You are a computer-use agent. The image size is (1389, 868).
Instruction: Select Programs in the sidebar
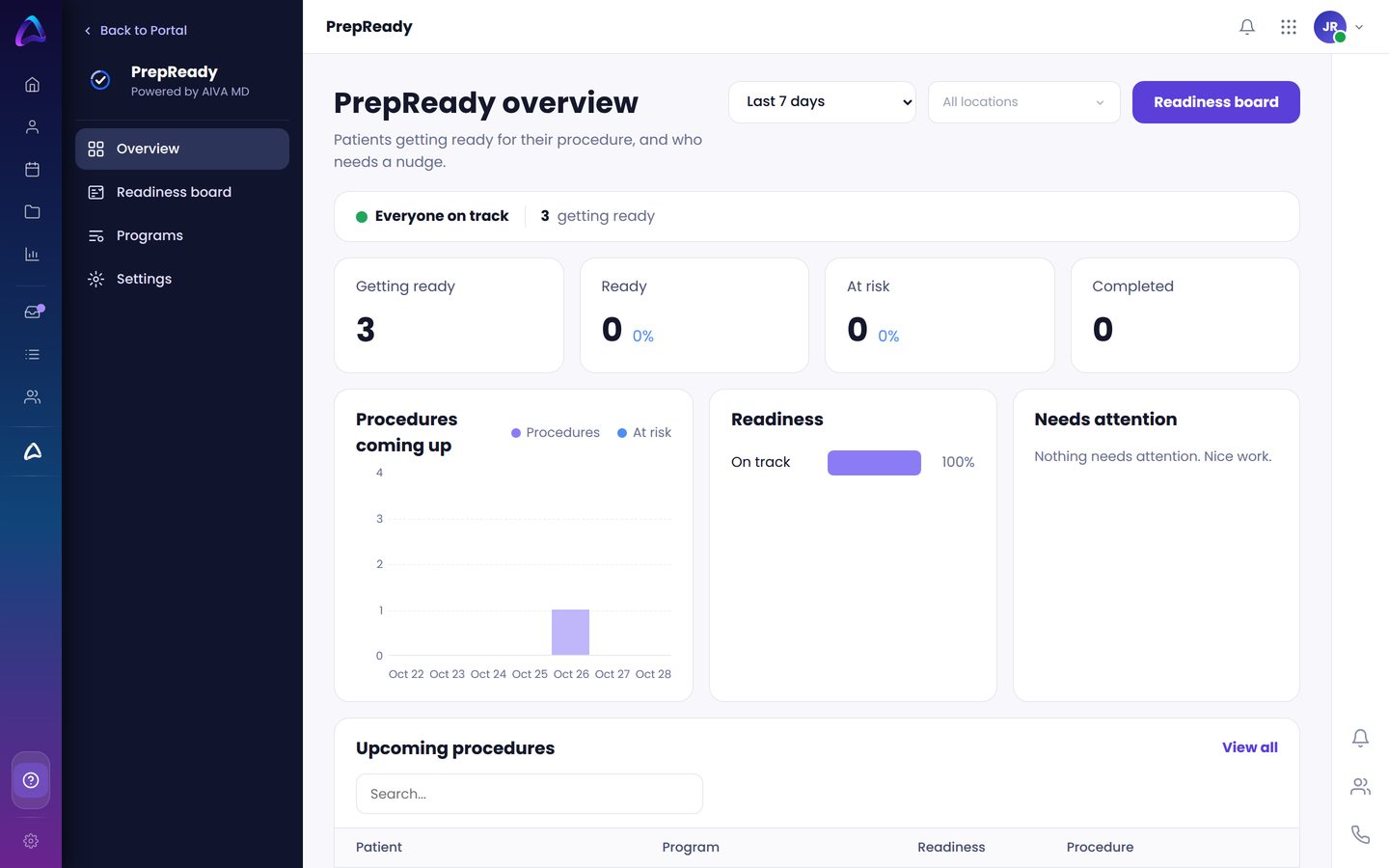(182, 235)
